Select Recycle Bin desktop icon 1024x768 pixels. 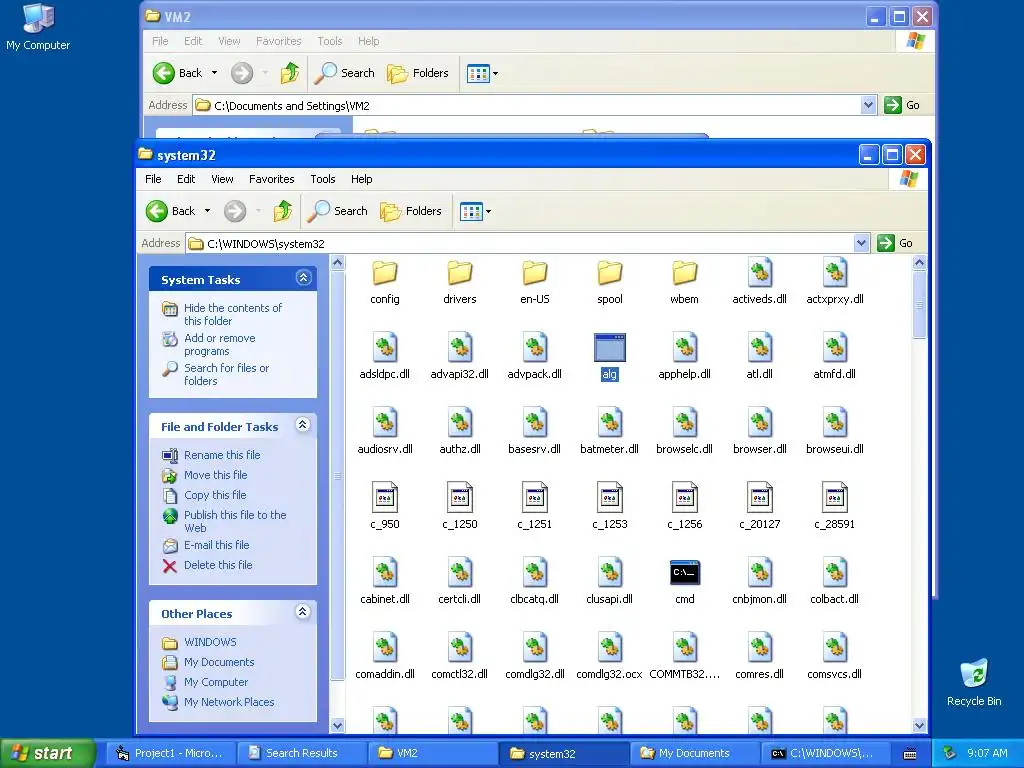[974, 683]
